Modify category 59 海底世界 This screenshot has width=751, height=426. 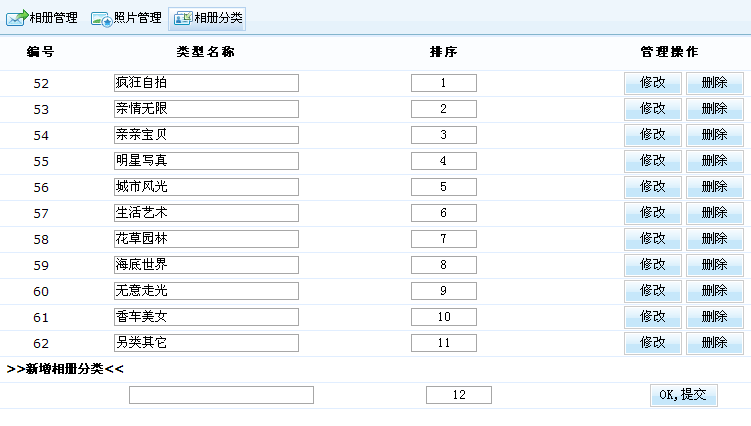pyautogui.click(x=652, y=265)
